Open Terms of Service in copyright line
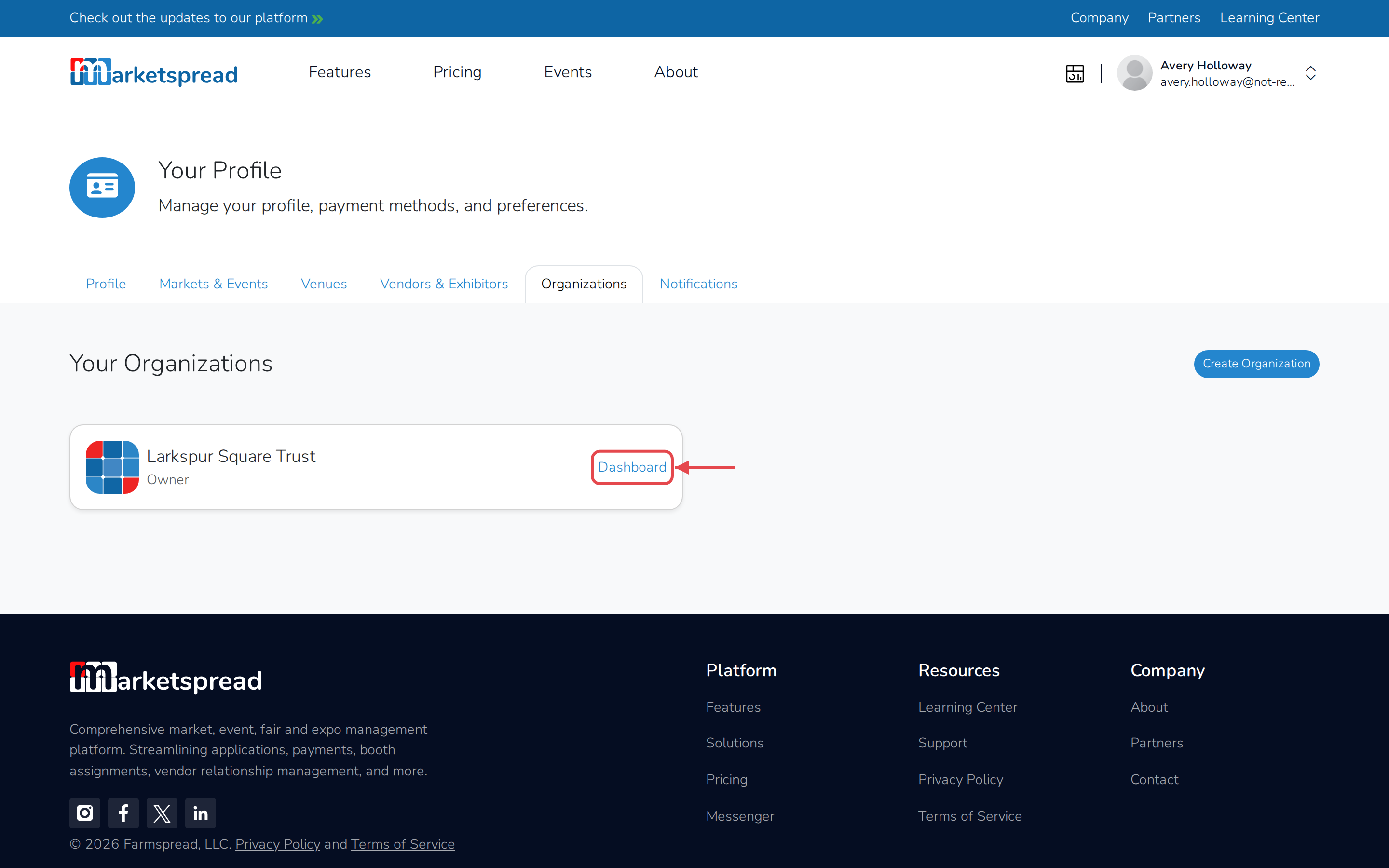The height and width of the screenshot is (868, 1389). click(403, 844)
